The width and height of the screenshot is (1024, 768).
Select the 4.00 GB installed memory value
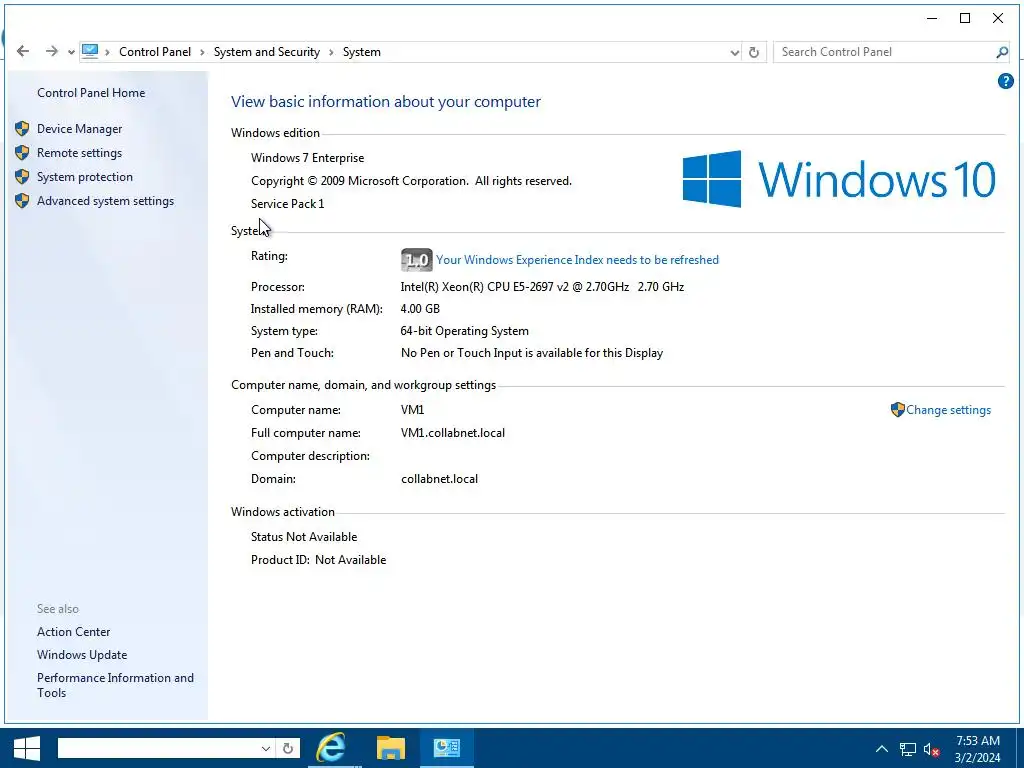[x=420, y=309]
